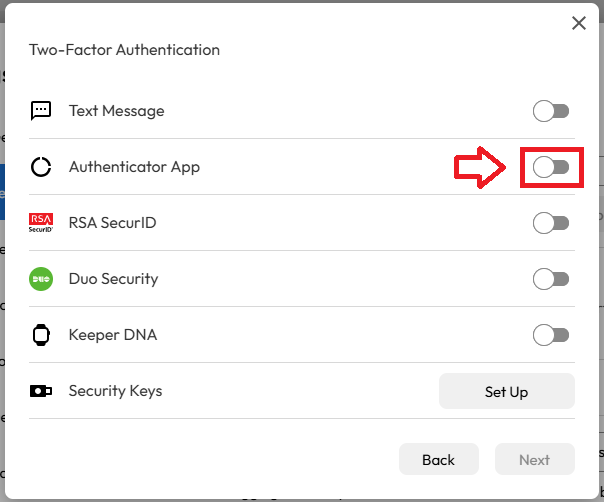Go back with the Back button
The height and width of the screenshot is (502, 604).
(438, 460)
